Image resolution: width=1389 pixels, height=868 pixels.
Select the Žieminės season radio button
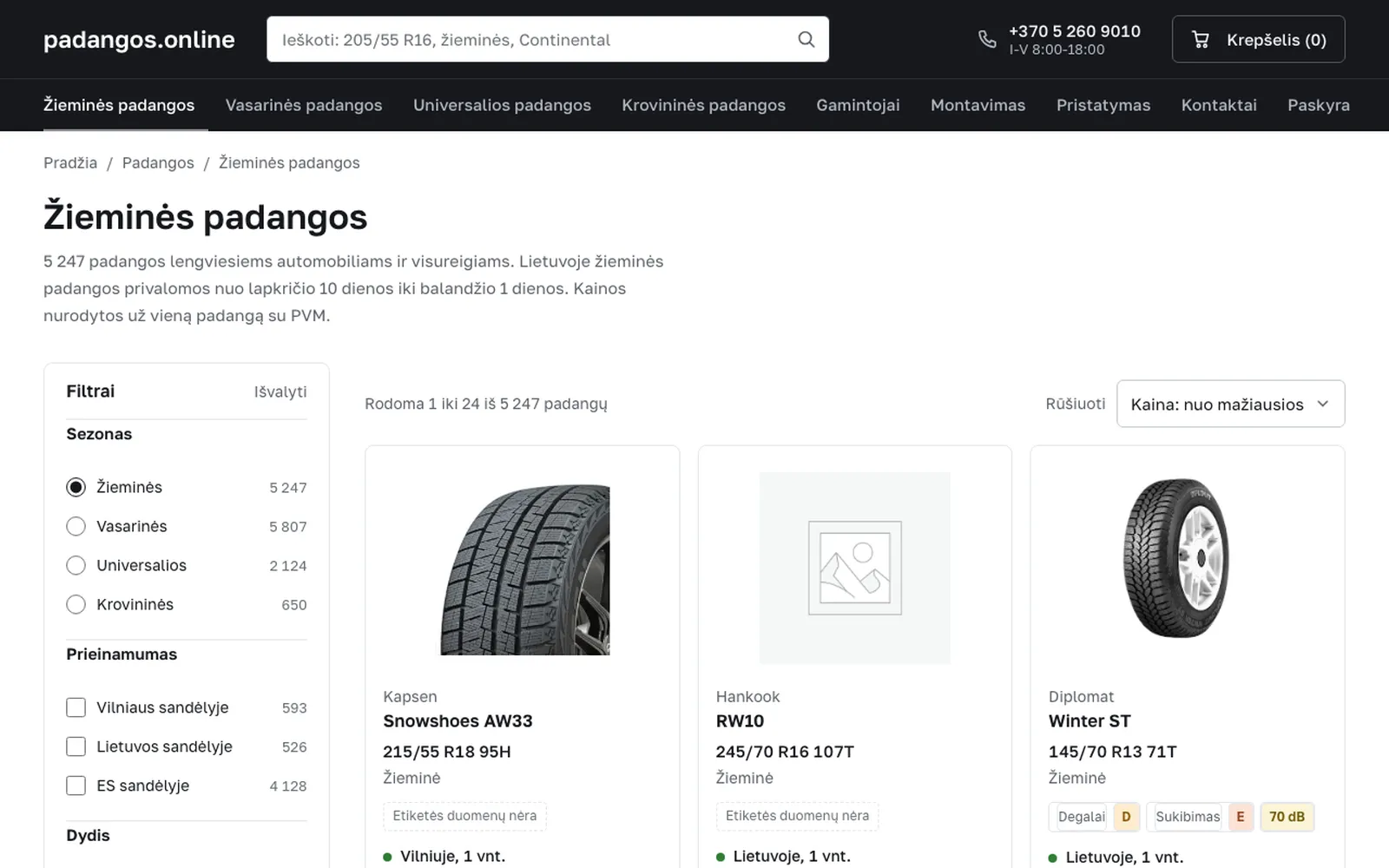76,487
